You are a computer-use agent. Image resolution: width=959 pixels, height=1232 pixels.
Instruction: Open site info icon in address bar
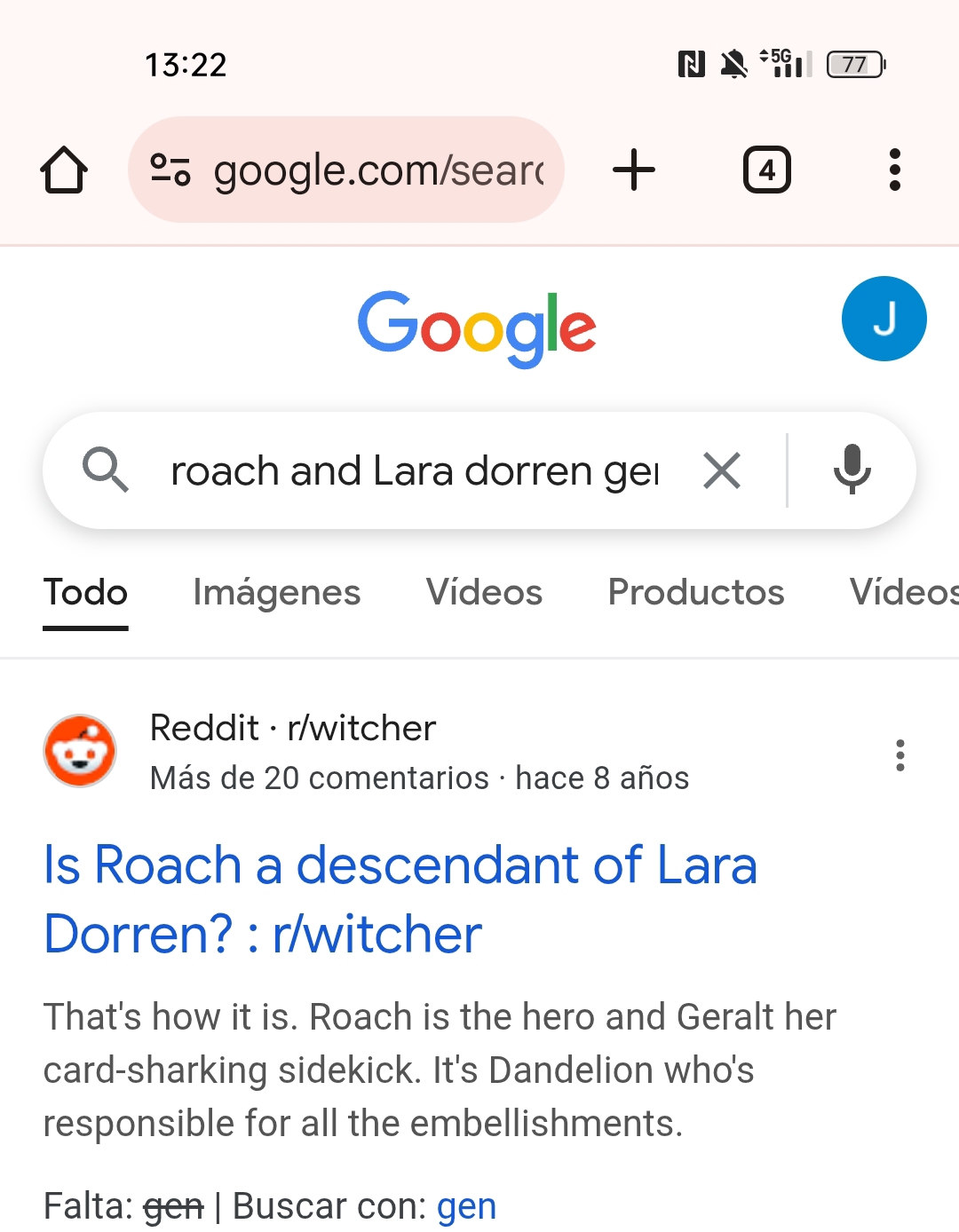tap(170, 170)
